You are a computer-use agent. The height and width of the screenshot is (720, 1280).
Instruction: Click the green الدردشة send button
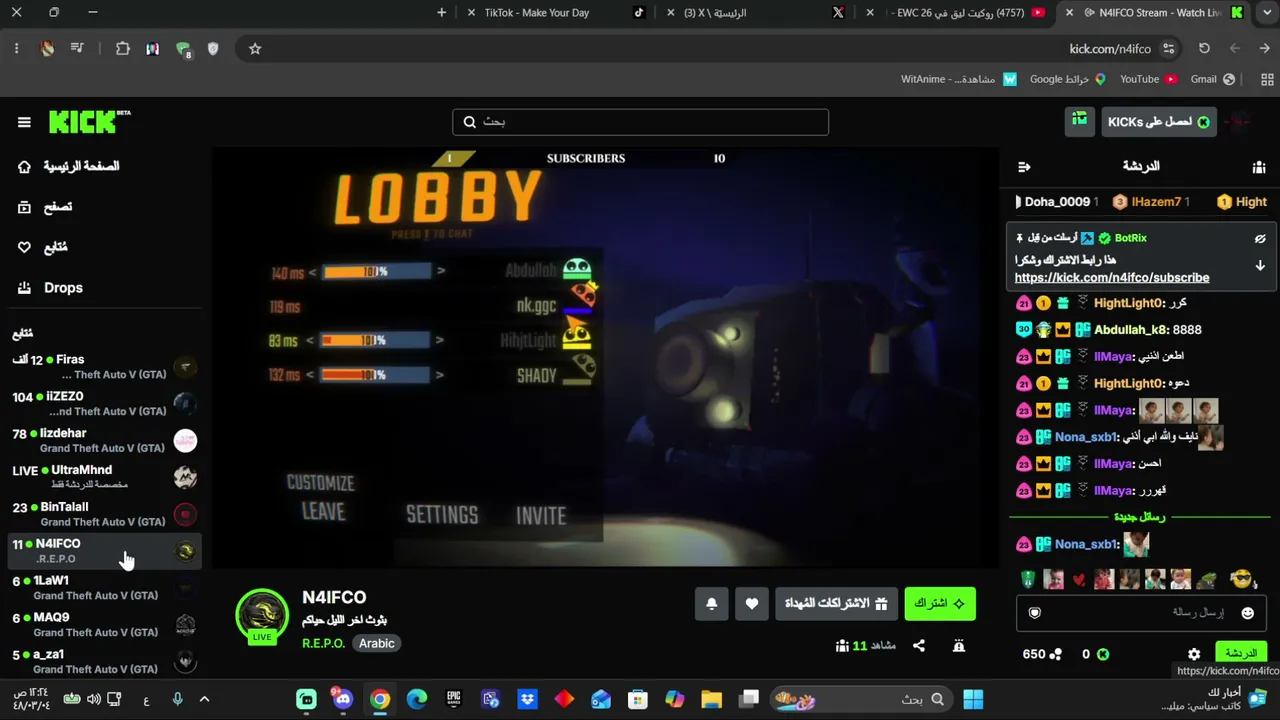(1241, 654)
